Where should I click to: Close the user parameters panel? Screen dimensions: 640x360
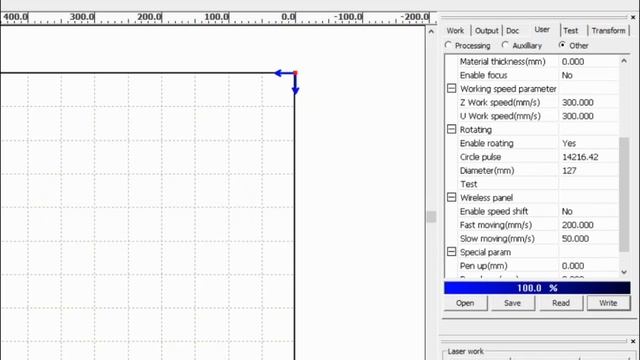tap(633, 17)
